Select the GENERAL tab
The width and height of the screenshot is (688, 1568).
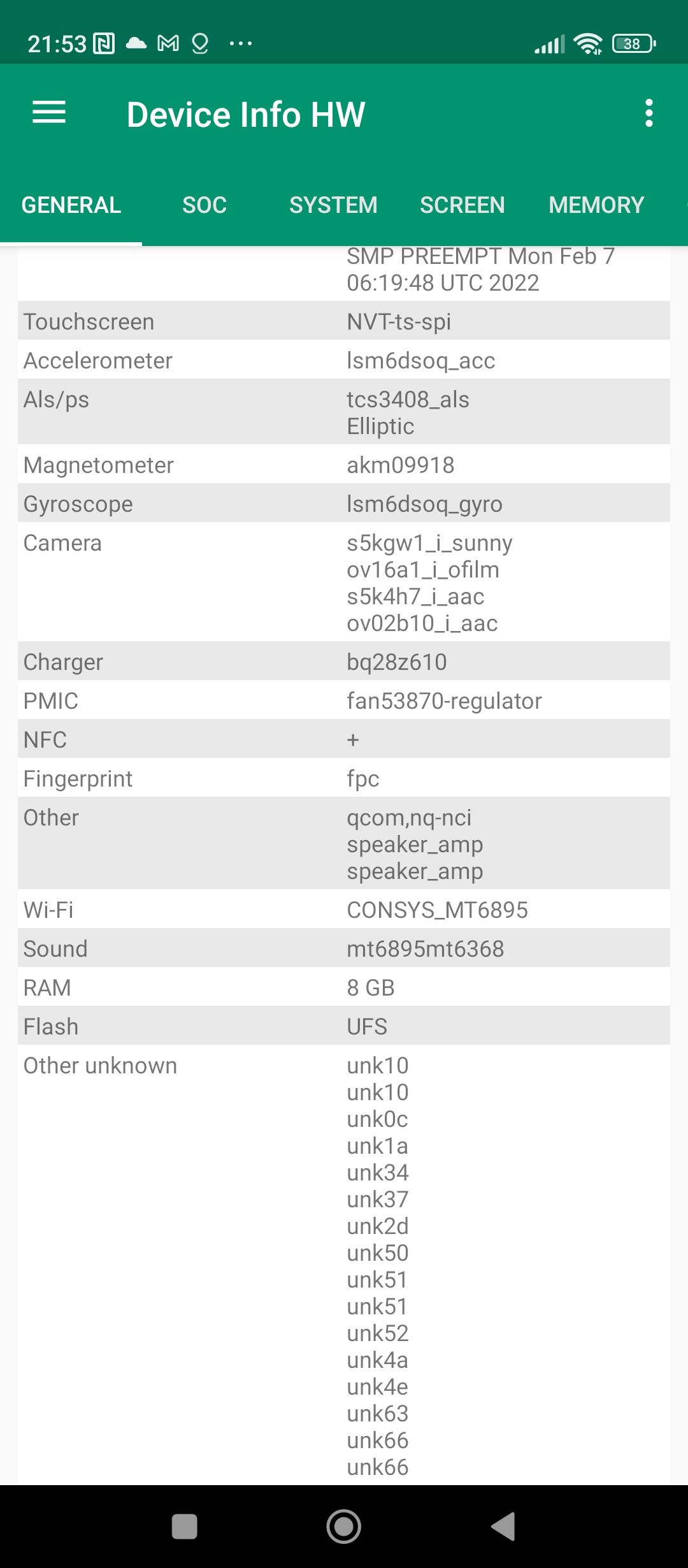pyautogui.click(x=71, y=205)
